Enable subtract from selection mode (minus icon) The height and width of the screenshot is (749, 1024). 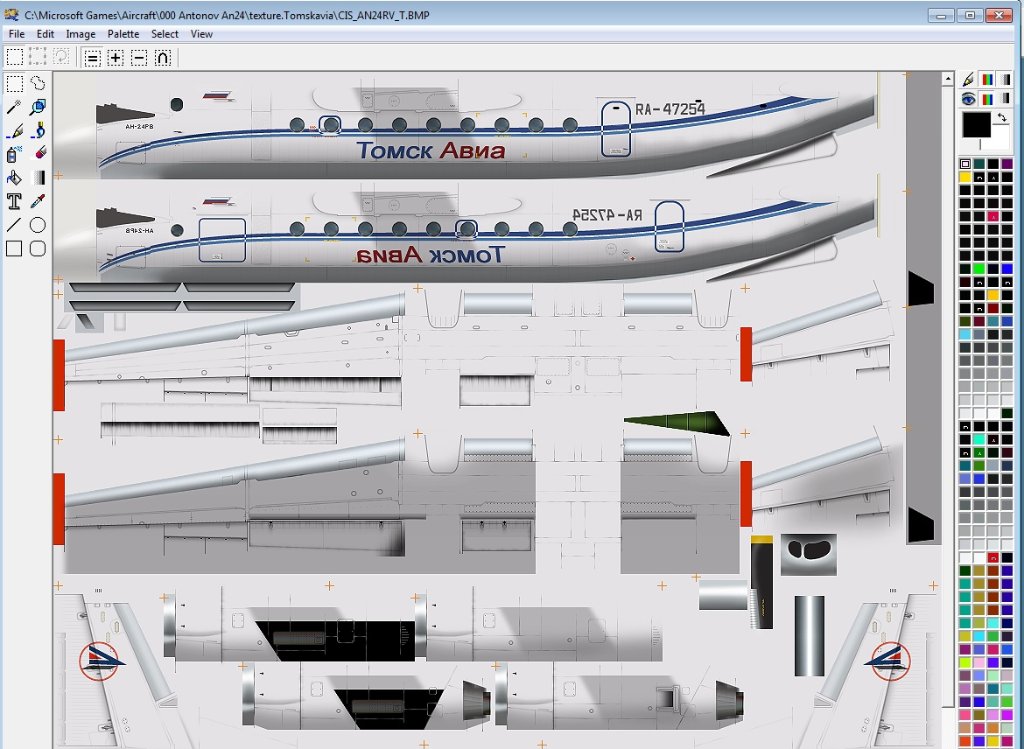pyautogui.click(x=139, y=58)
